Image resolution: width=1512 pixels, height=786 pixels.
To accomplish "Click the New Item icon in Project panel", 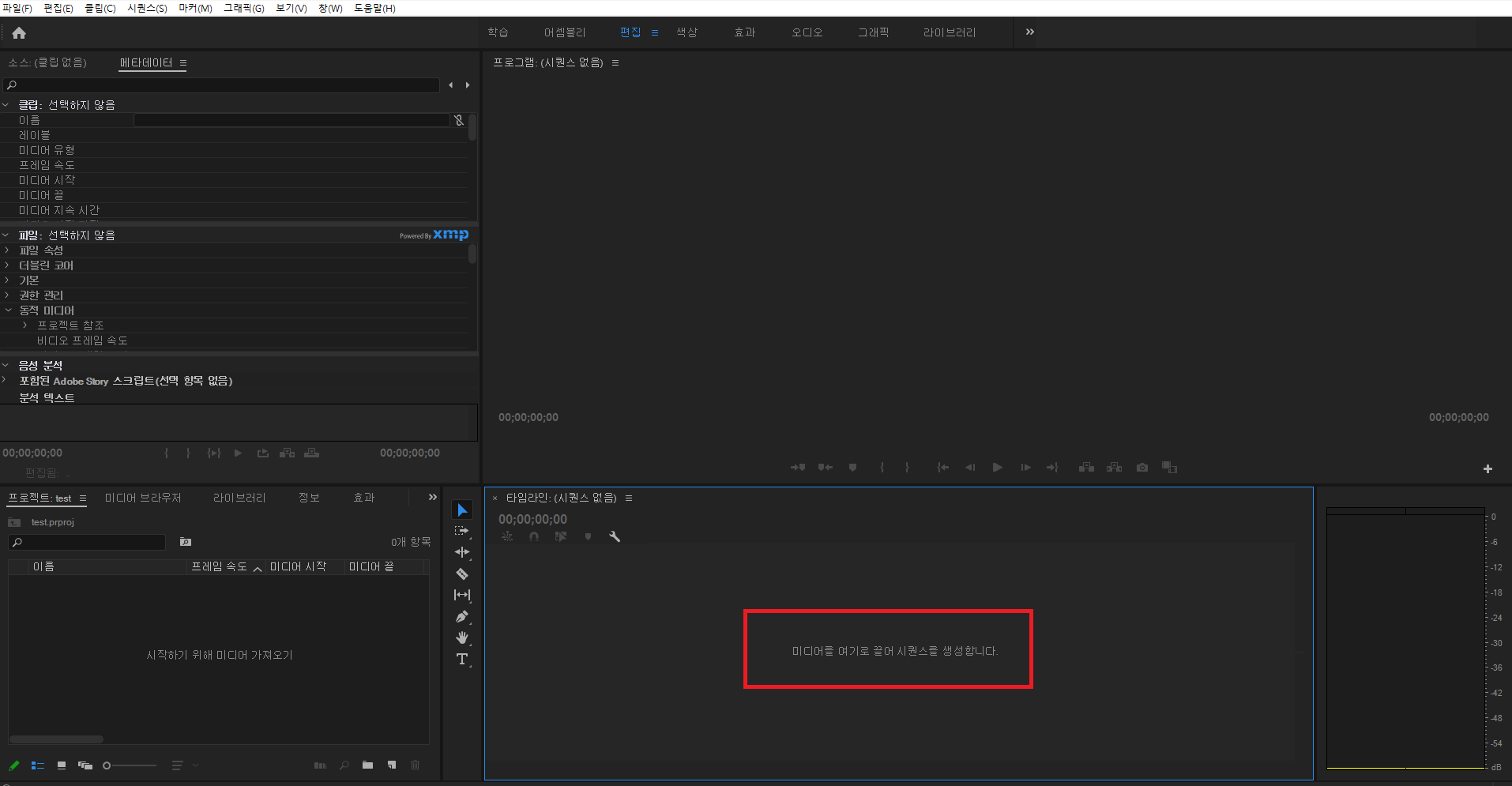I will [x=392, y=765].
